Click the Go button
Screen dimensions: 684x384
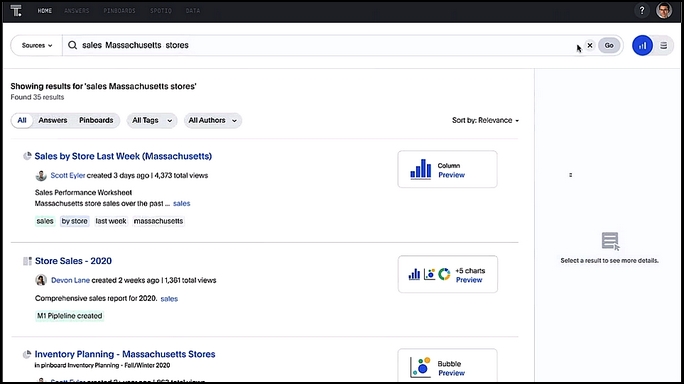tap(609, 45)
